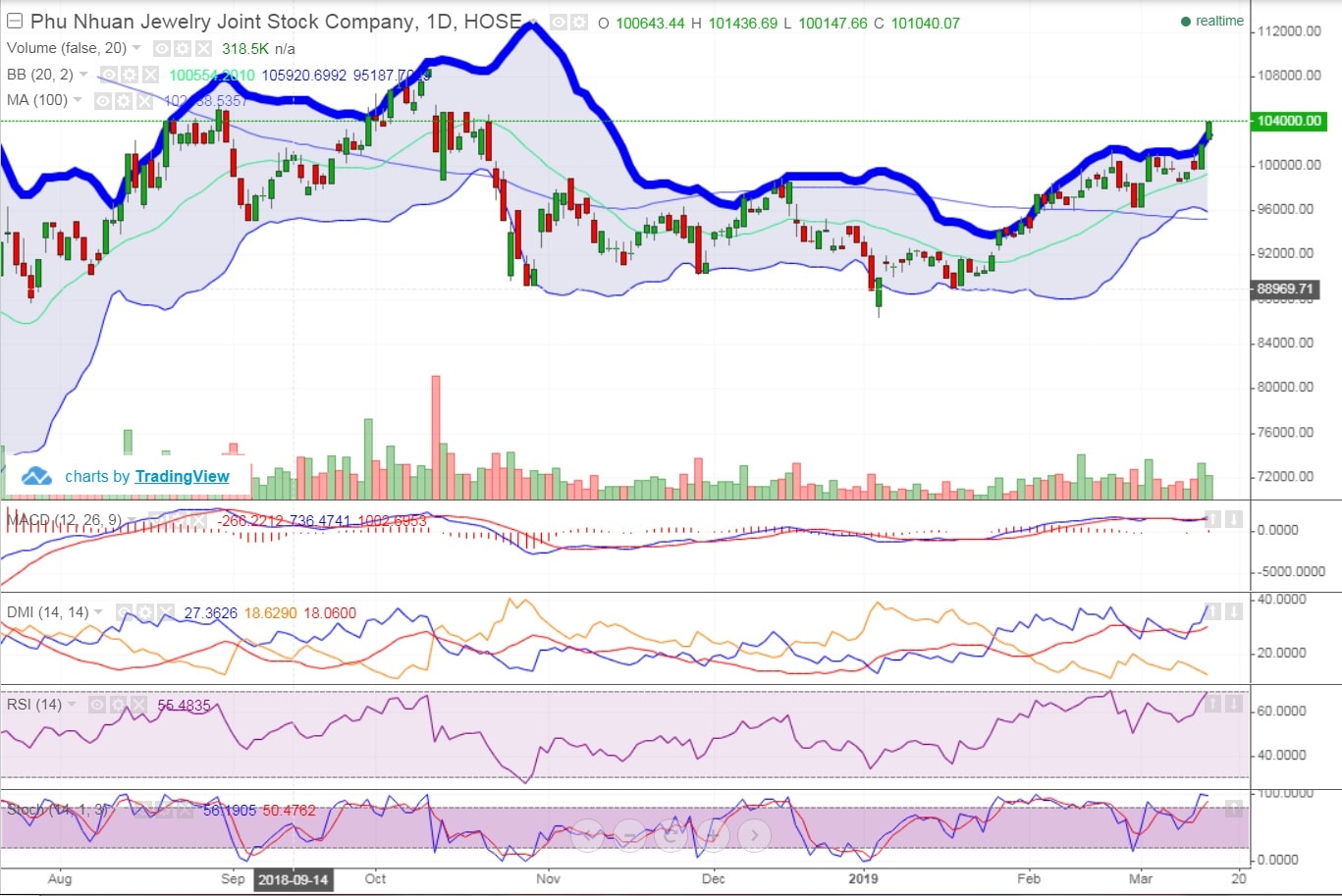Open the TradingView link
This screenshot has height=896, width=1342.
click(182, 476)
